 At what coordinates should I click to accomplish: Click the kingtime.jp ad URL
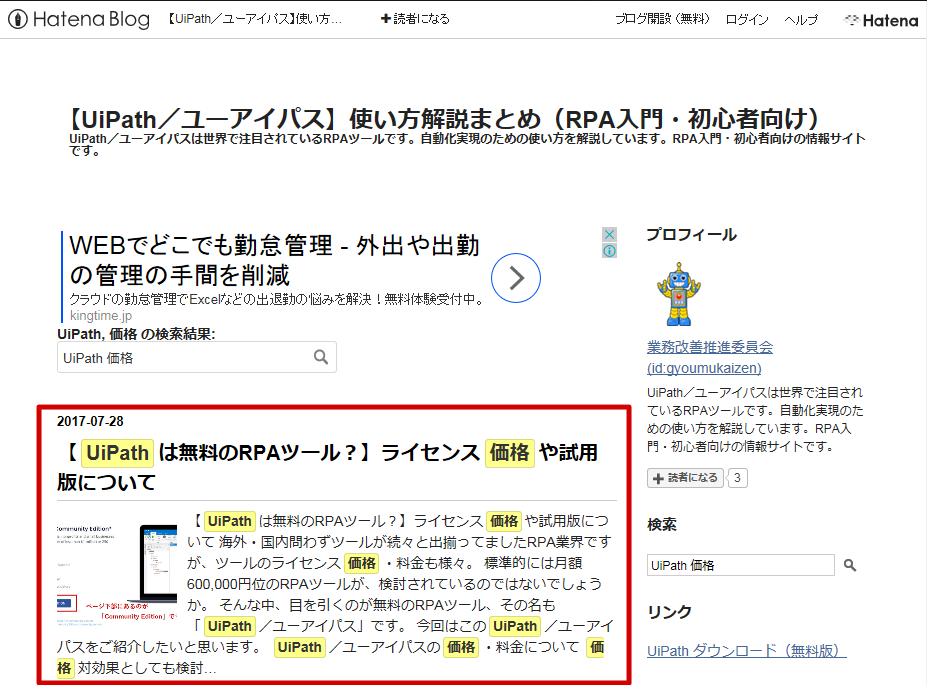tap(101, 316)
